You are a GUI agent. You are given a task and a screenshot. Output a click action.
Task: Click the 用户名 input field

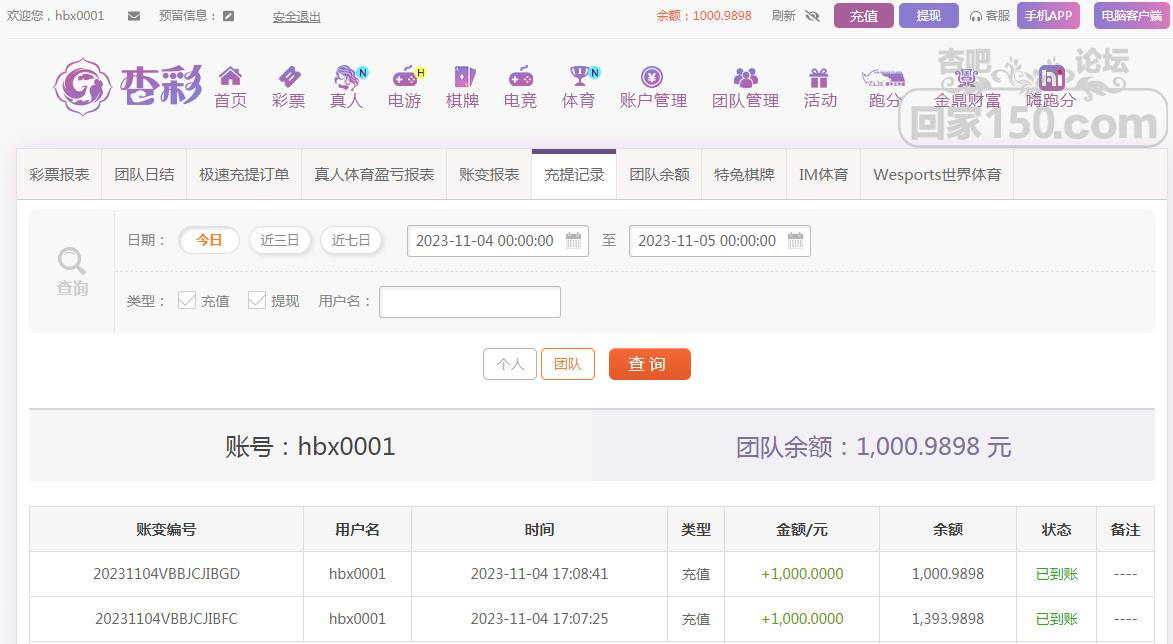click(470, 302)
